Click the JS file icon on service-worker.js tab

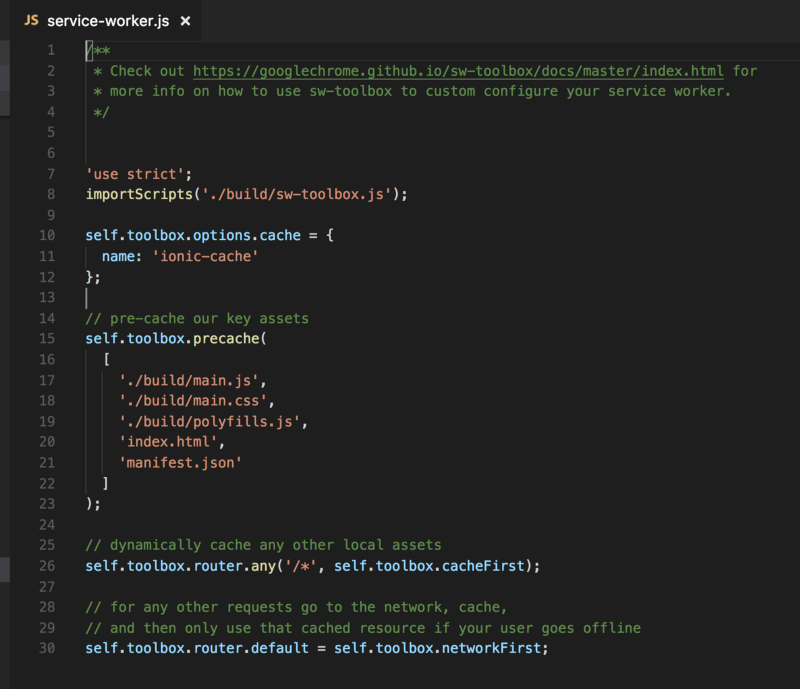[x=31, y=20]
